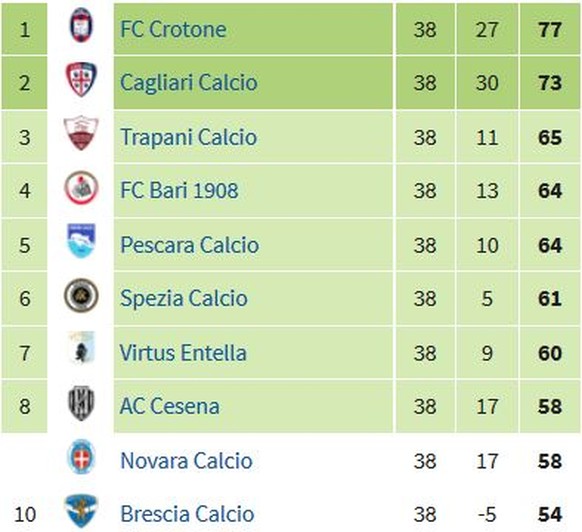Click the Virtus Entella crest

point(82,348)
